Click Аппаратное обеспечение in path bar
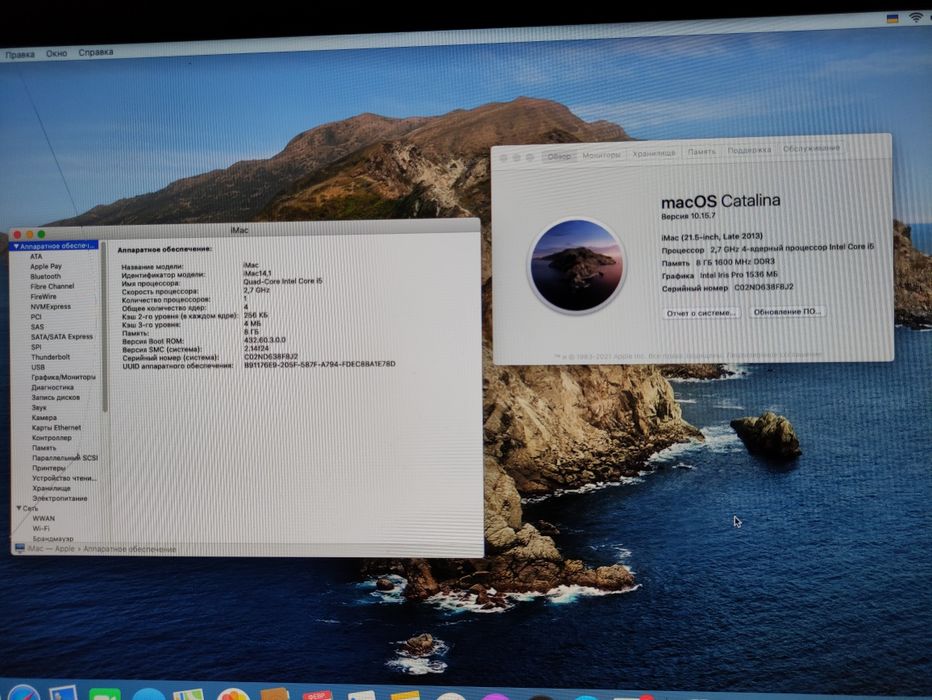Screen dimensions: 932x700 (130, 549)
